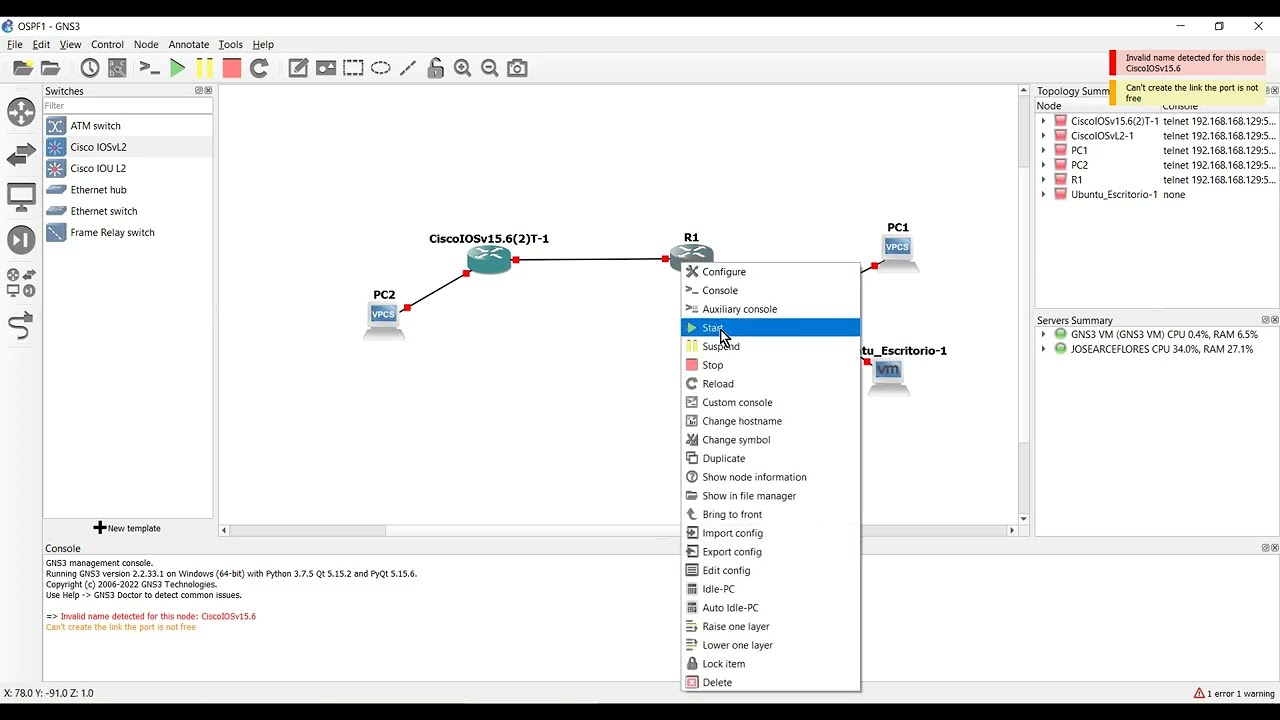Select Delete from context menu
The image size is (1280, 720).
coord(770,682)
